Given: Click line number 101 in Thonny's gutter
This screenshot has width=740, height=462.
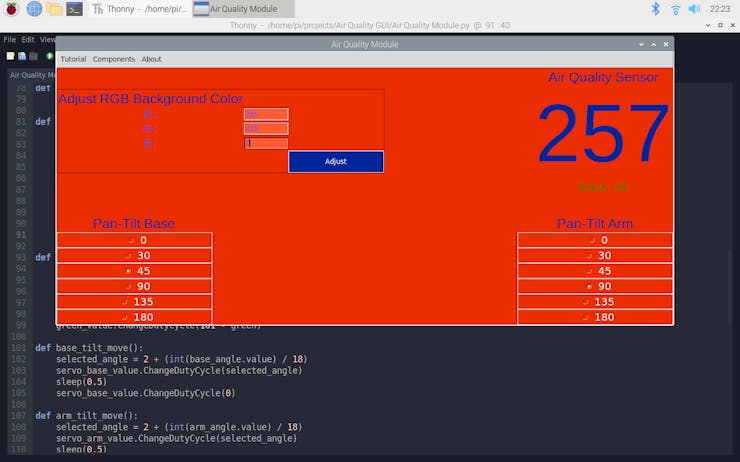Looking at the screenshot, I should [x=19, y=348].
